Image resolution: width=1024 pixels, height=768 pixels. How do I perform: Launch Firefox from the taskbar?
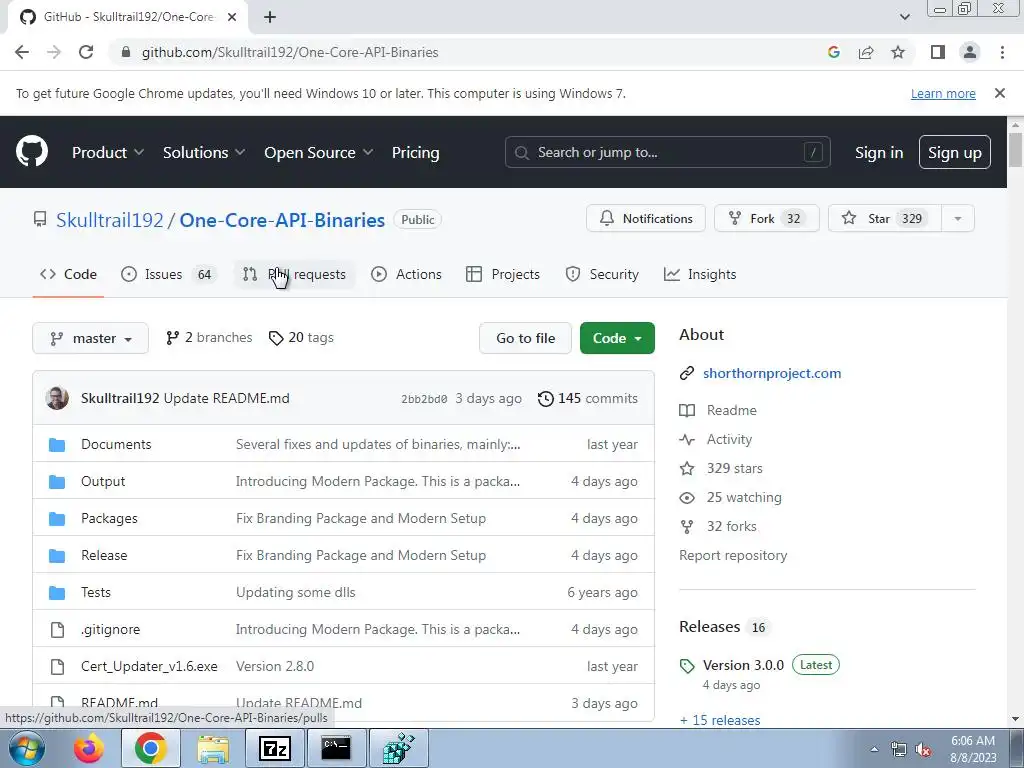point(89,748)
